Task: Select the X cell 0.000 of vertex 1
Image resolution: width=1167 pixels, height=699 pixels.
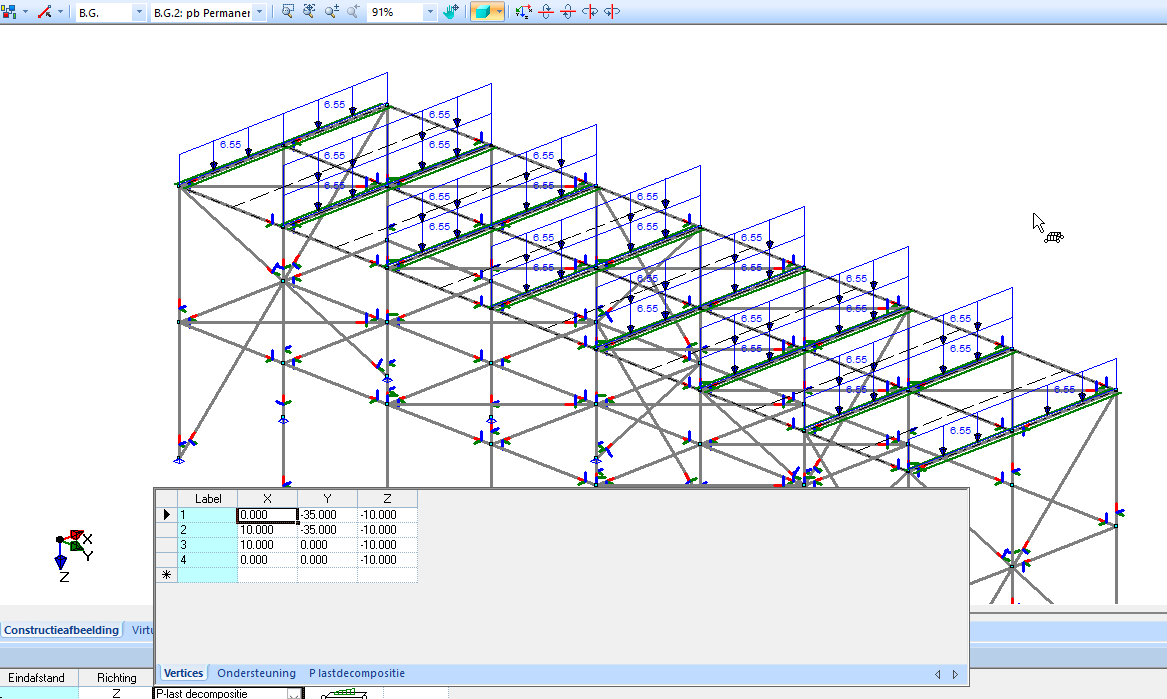Action: tap(267, 514)
